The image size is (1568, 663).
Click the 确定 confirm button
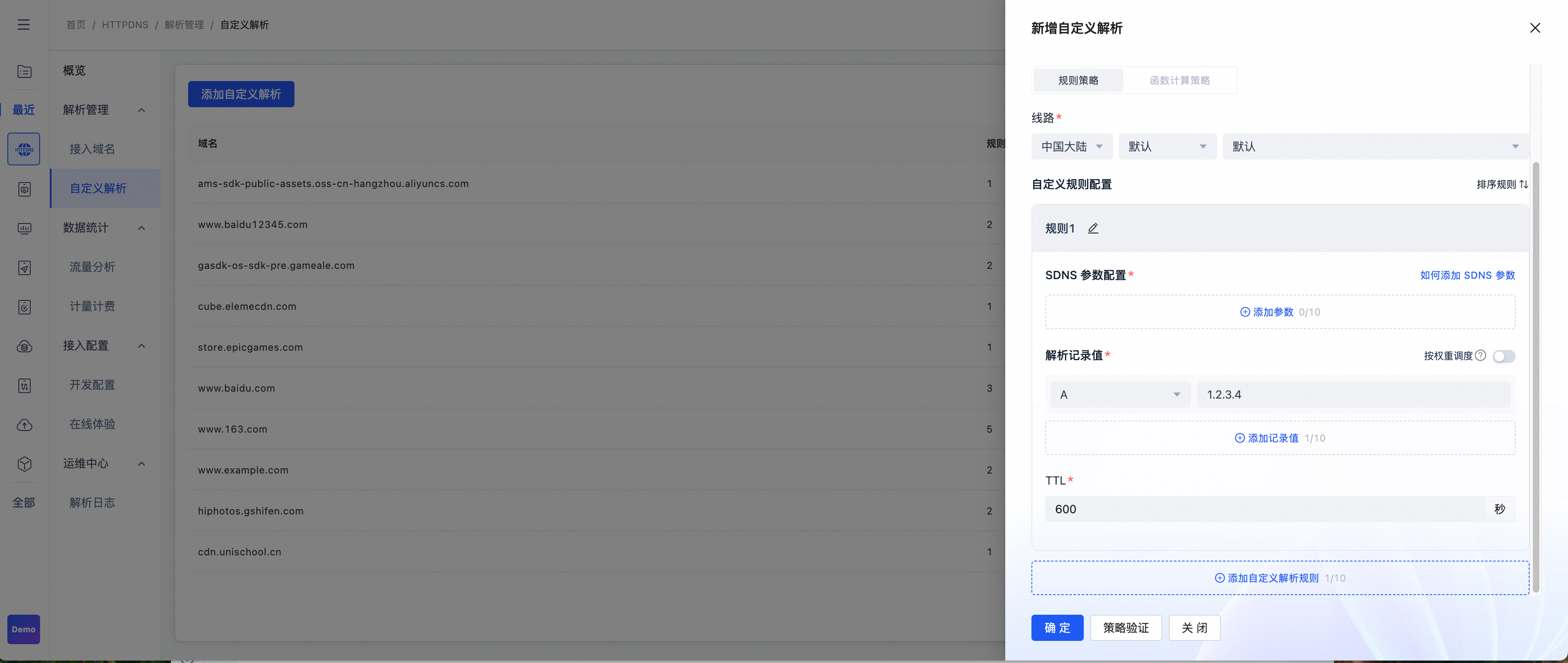pyautogui.click(x=1057, y=628)
